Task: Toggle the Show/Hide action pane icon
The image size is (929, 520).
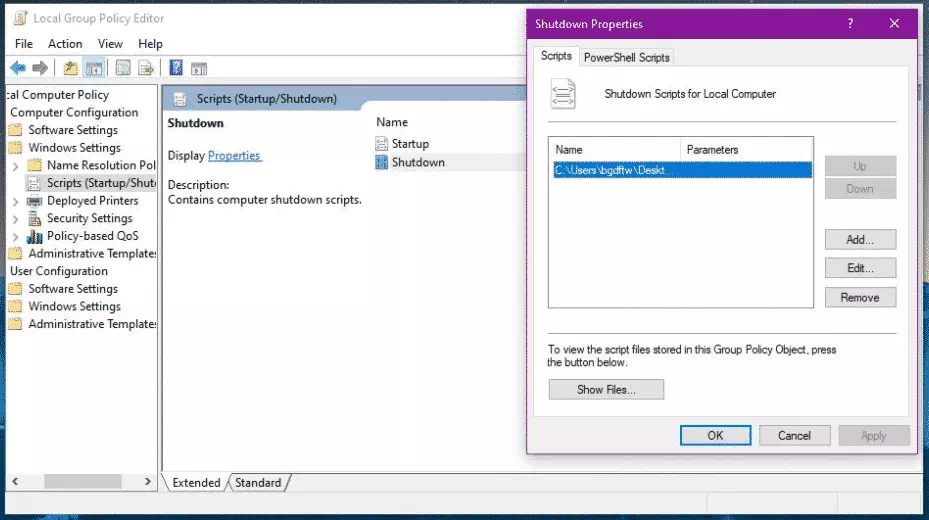Action: pos(199,69)
